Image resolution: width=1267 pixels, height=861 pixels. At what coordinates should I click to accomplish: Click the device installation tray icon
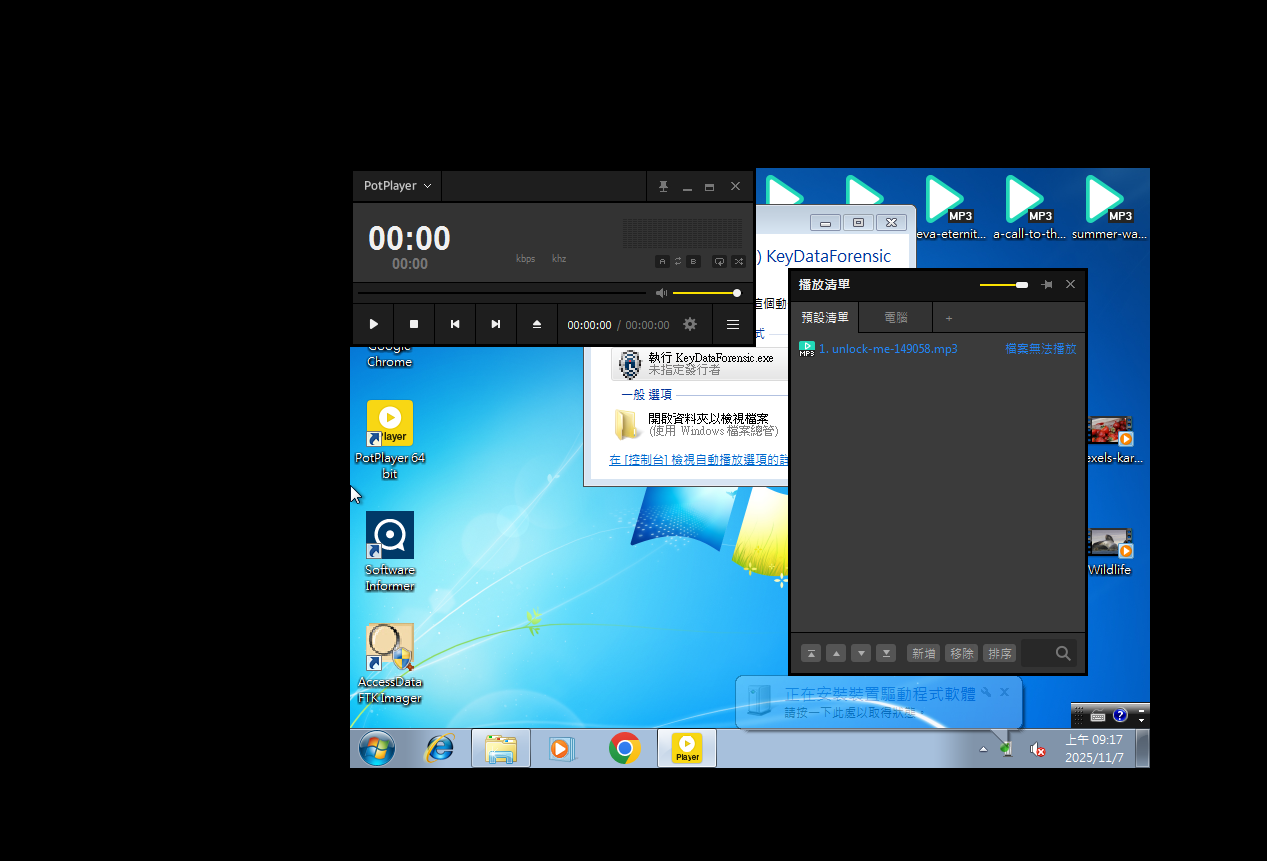tap(1007, 749)
